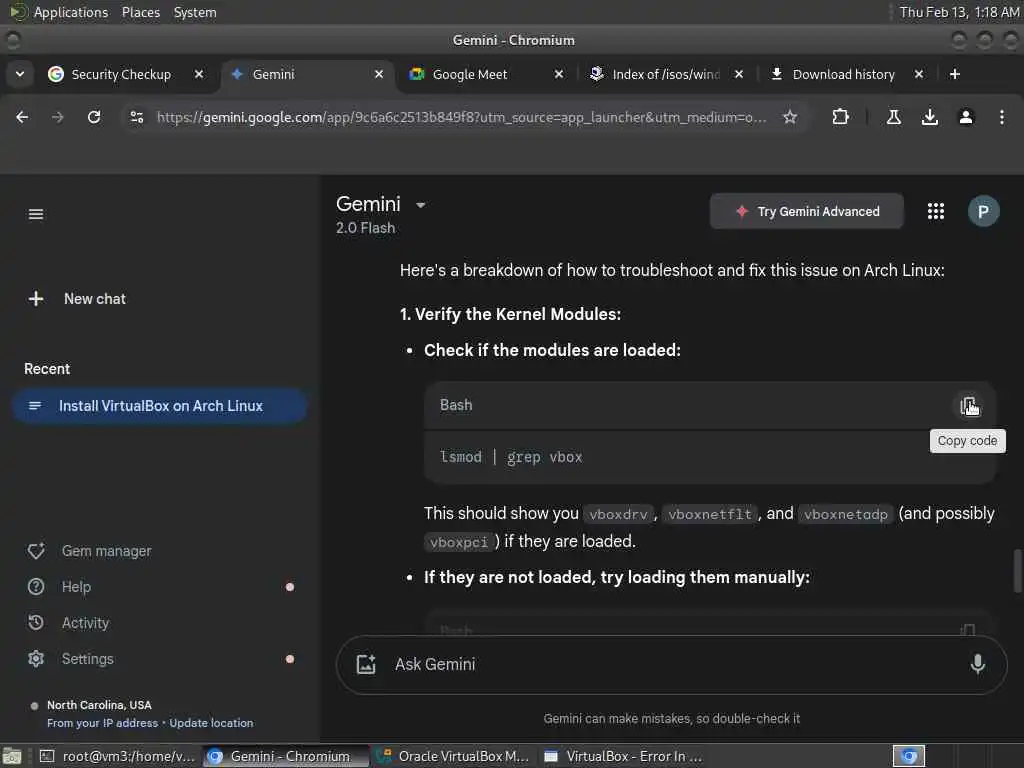
Task: Open the tab search dropdown
Action: pos(20,74)
